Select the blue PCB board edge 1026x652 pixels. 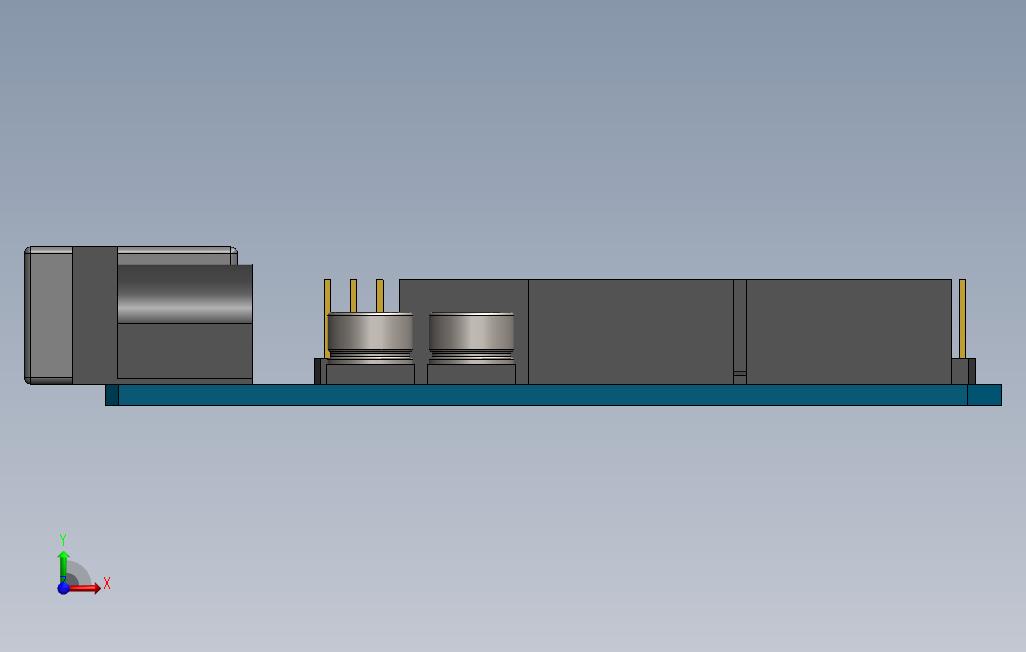(553, 395)
